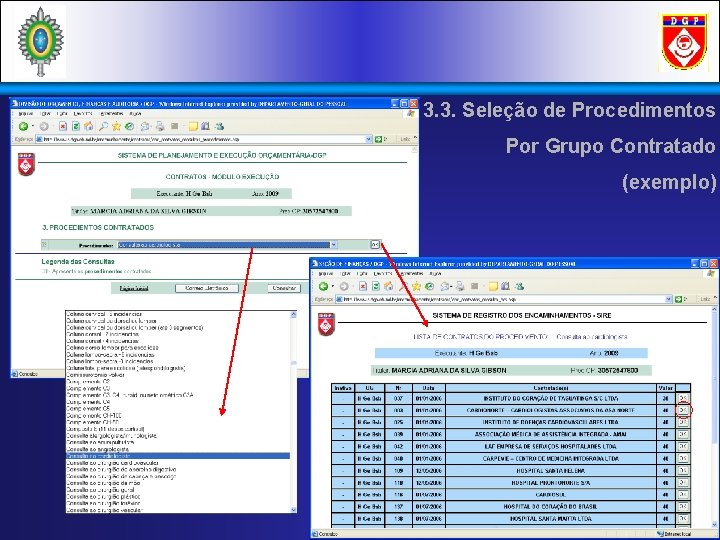Click yellow note icon in the Planejamento toolbar

[193, 126]
